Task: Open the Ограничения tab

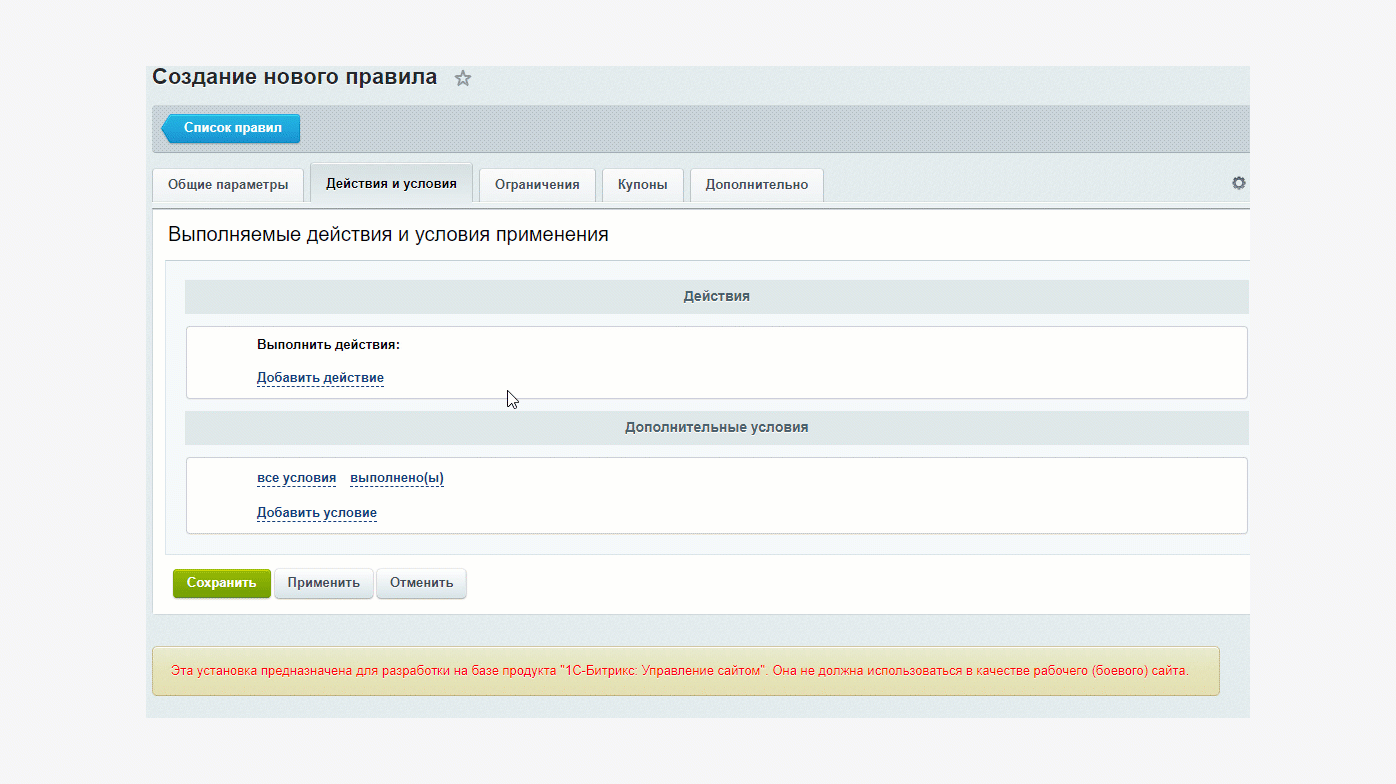Action: point(537,185)
